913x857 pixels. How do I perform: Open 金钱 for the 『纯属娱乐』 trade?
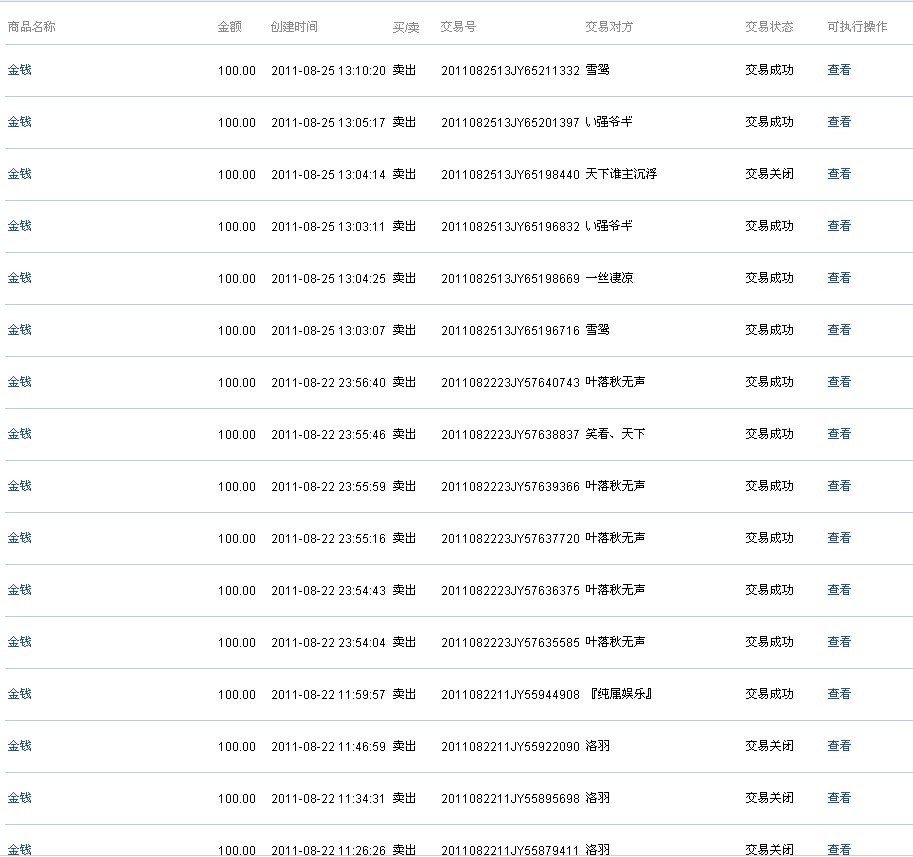20,694
